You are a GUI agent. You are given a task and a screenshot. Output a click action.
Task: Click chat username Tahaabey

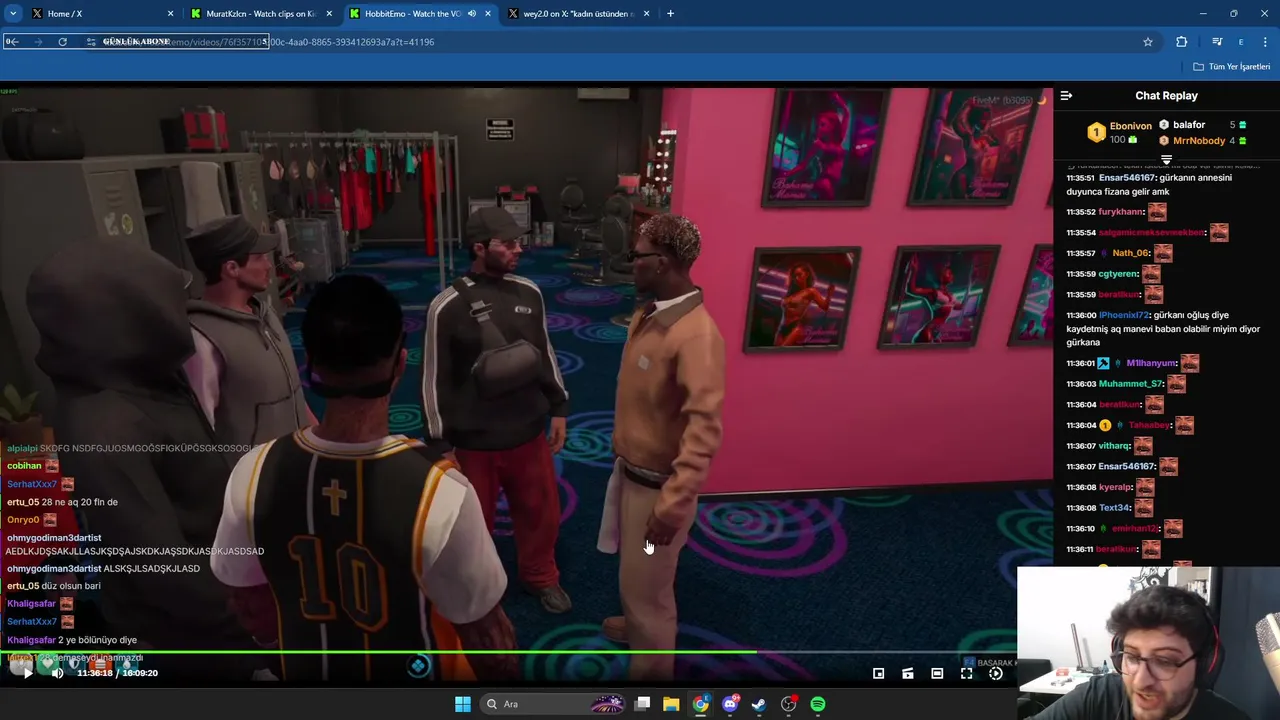pyautogui.click(x=1149, y=425)
